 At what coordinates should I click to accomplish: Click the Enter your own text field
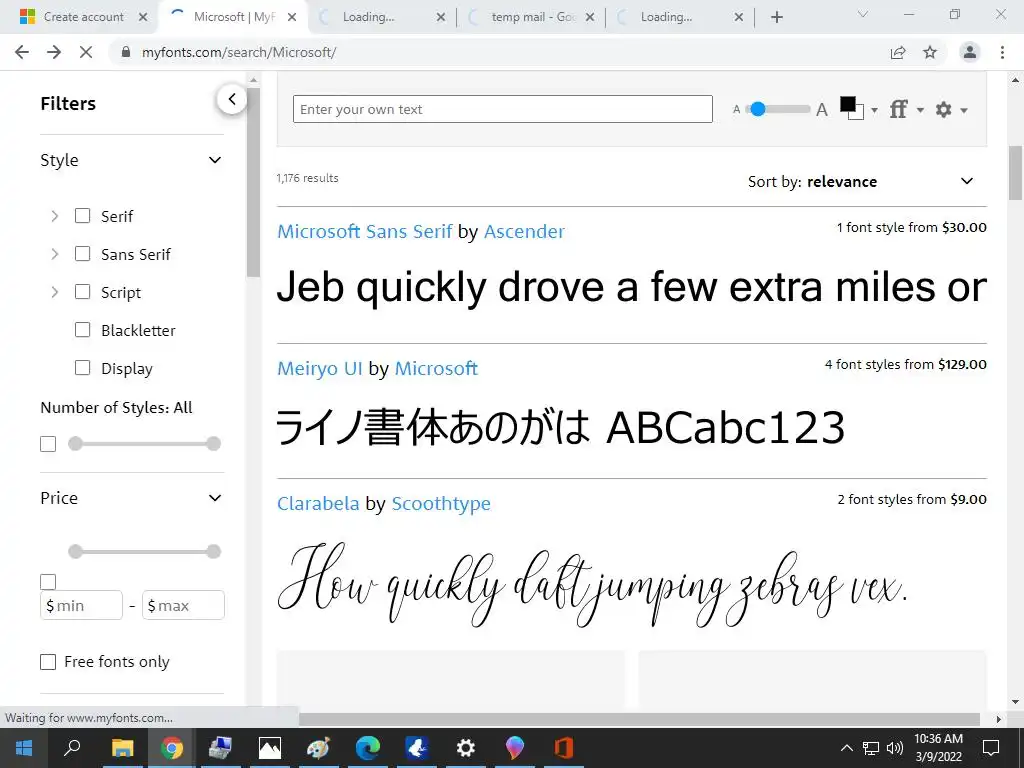click(x=502, y=109)
